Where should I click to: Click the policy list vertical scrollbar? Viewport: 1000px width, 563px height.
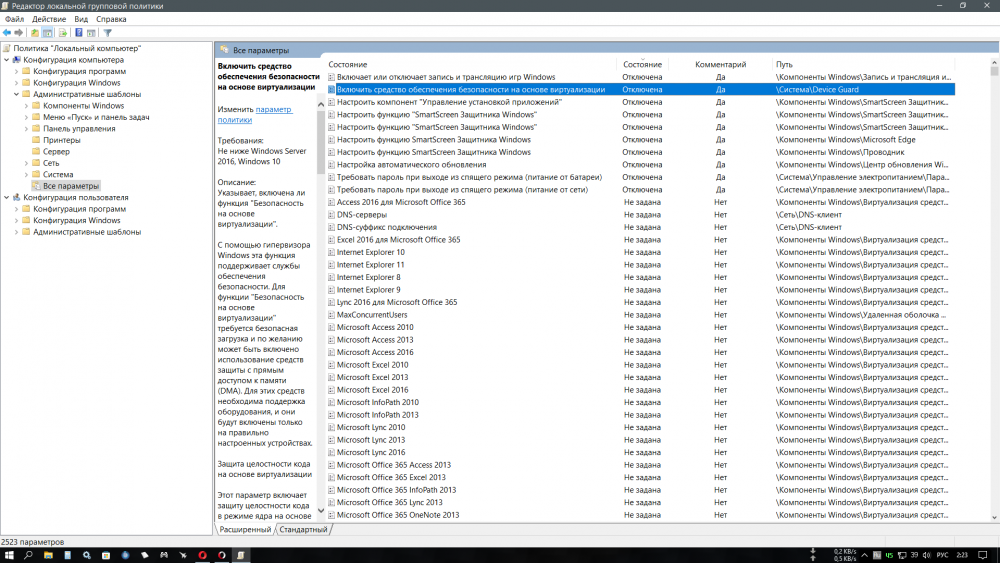pyautogui.click(x=993, y=300)
